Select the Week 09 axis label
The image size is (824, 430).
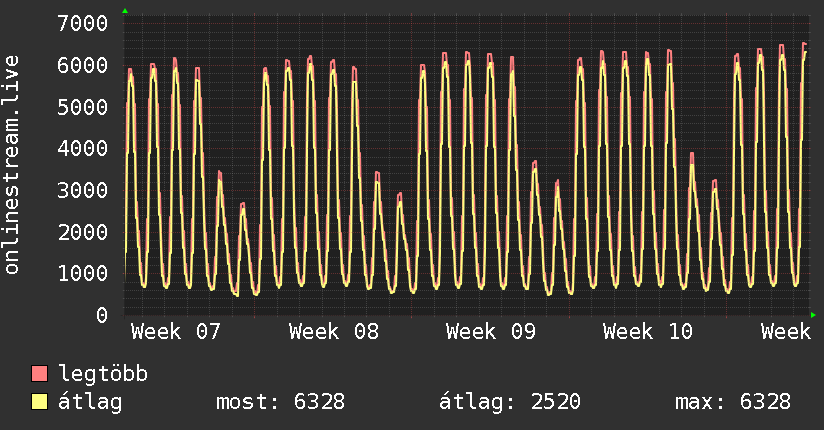pyautogui.click(x=491, y=332)
